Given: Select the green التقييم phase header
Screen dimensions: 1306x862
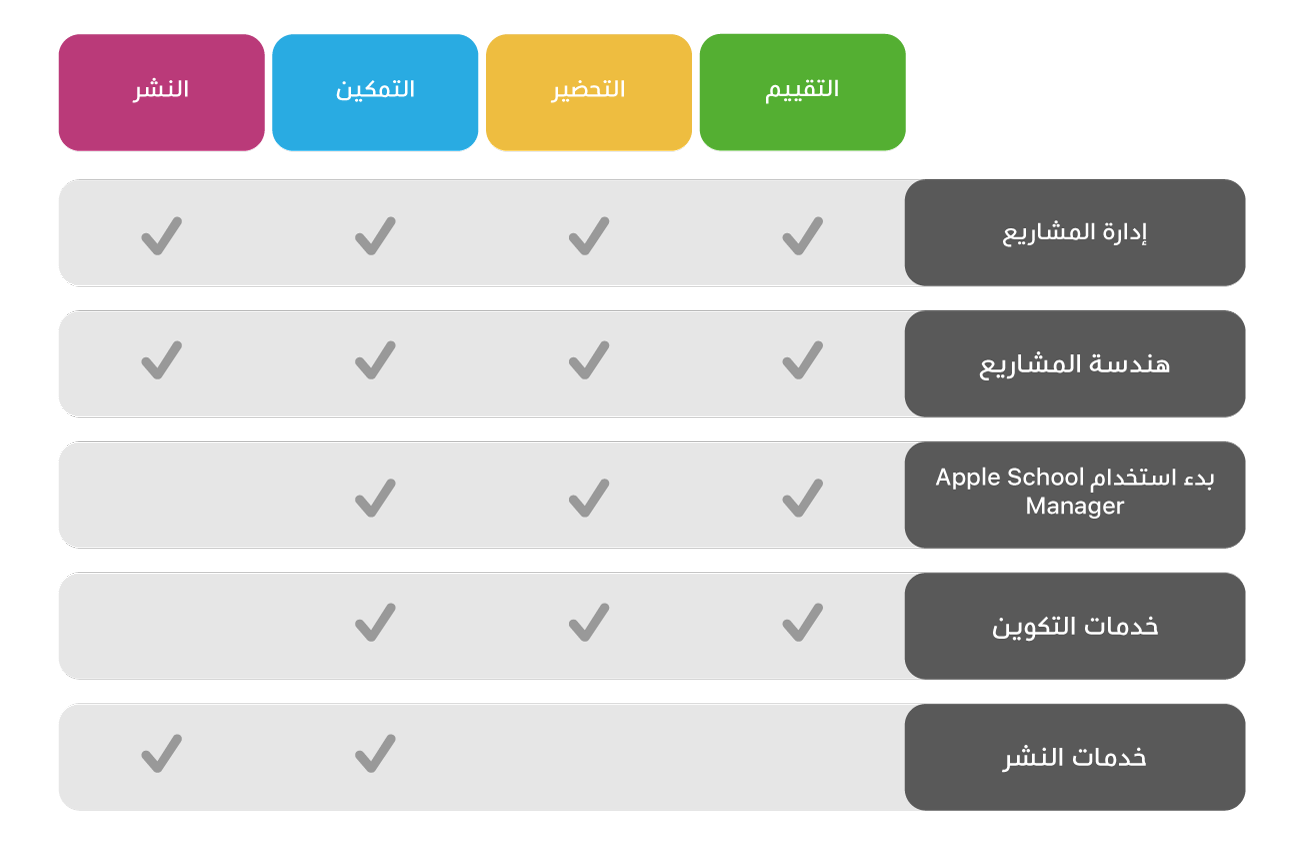Looking at the screenshot, I should click(x=802, y=92).
